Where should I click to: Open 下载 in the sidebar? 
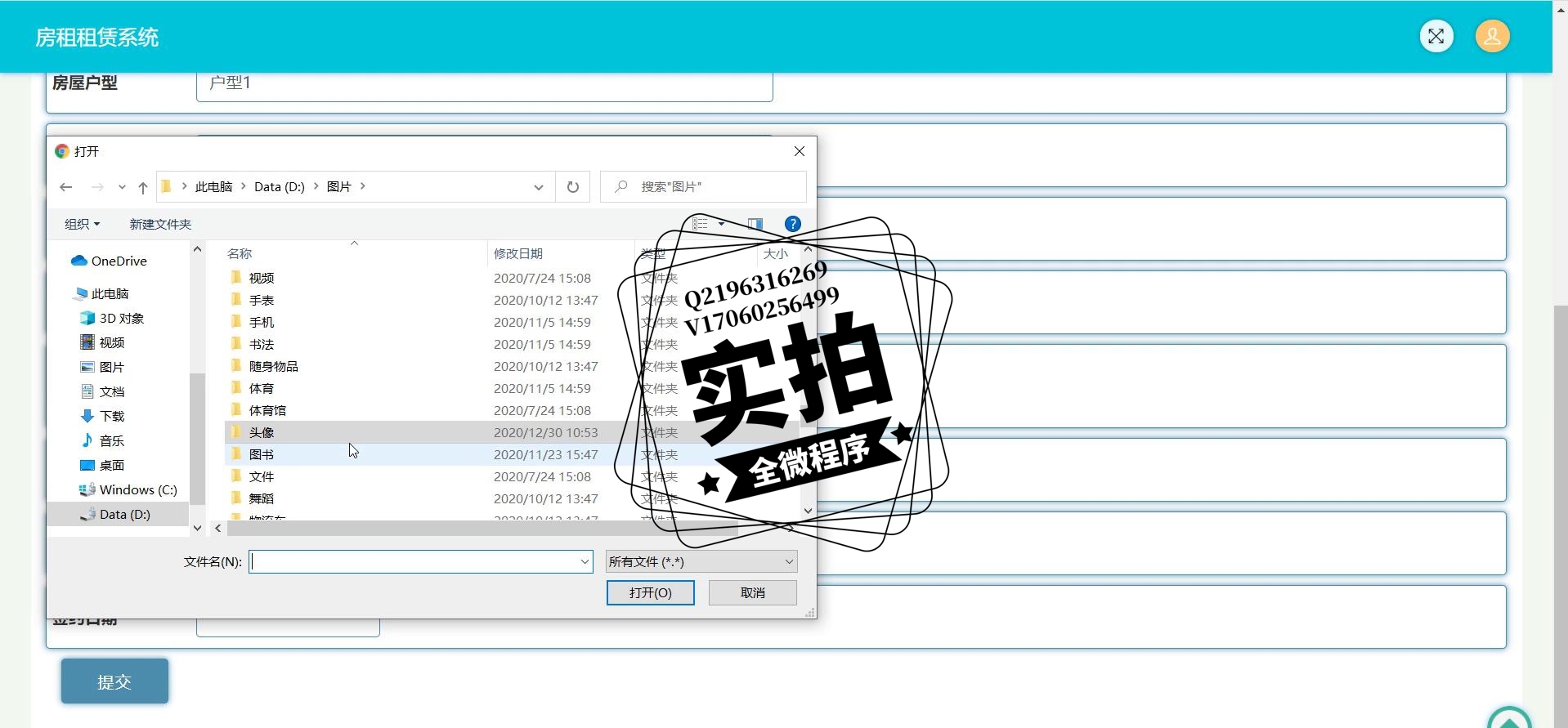pos(103,416)
